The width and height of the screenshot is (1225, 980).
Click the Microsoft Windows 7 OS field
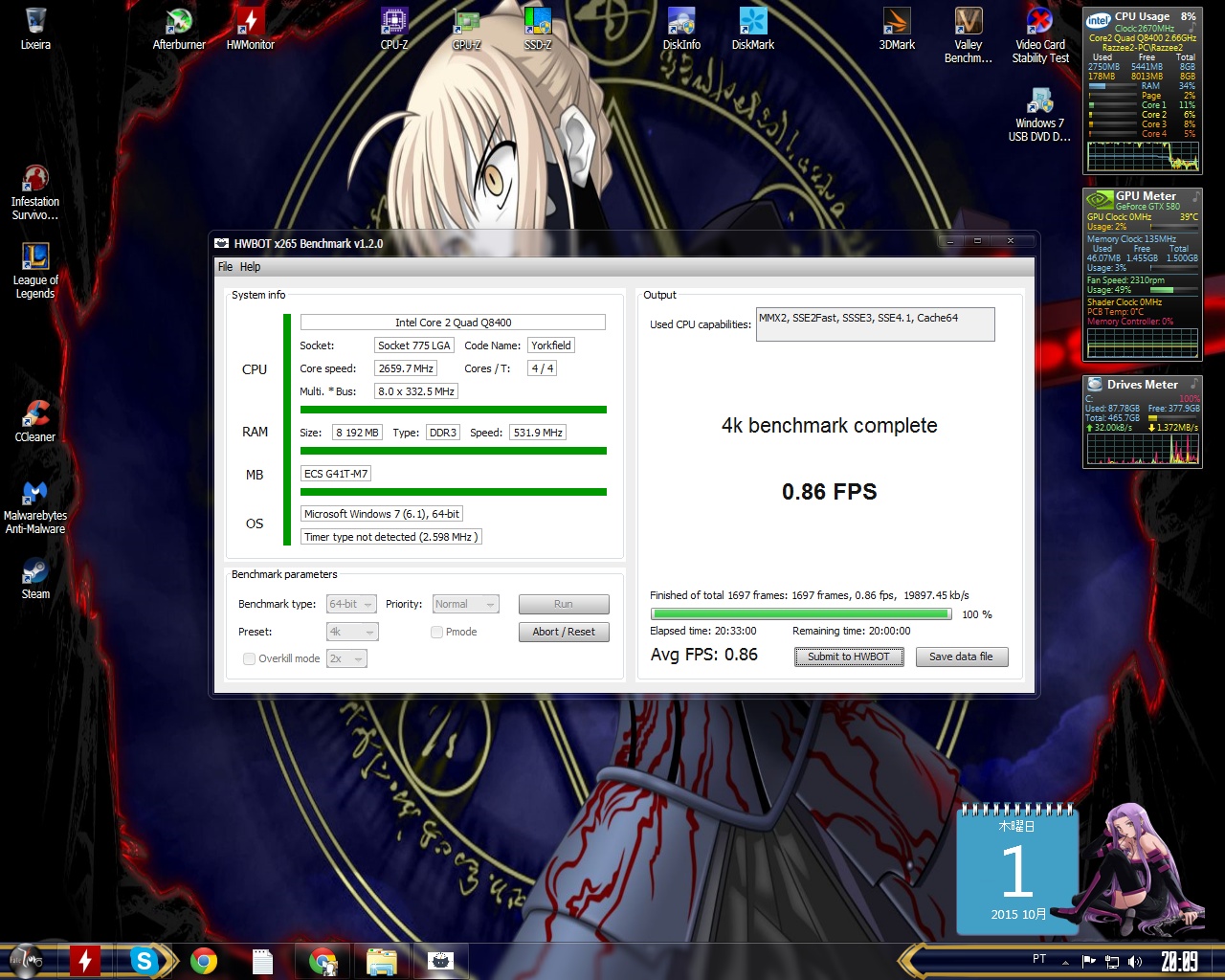382,514
